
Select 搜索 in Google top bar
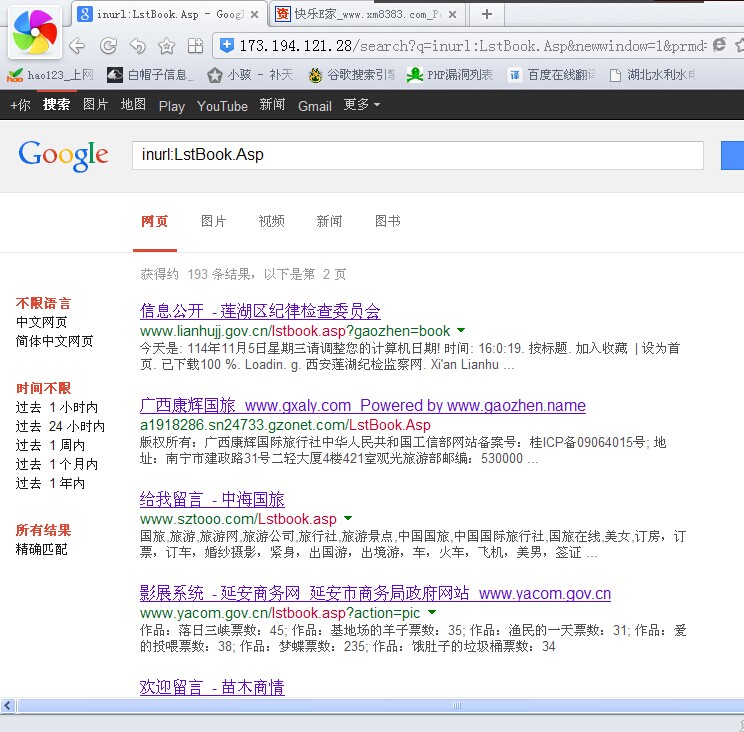[x=56, y=104]
